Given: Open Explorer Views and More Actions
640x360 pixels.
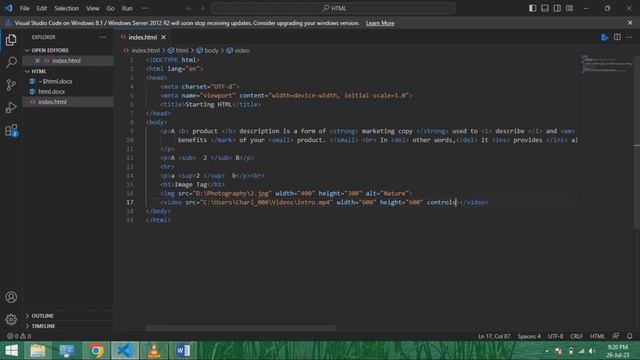Looking at the screenshot, I should [x=103, y=37].
